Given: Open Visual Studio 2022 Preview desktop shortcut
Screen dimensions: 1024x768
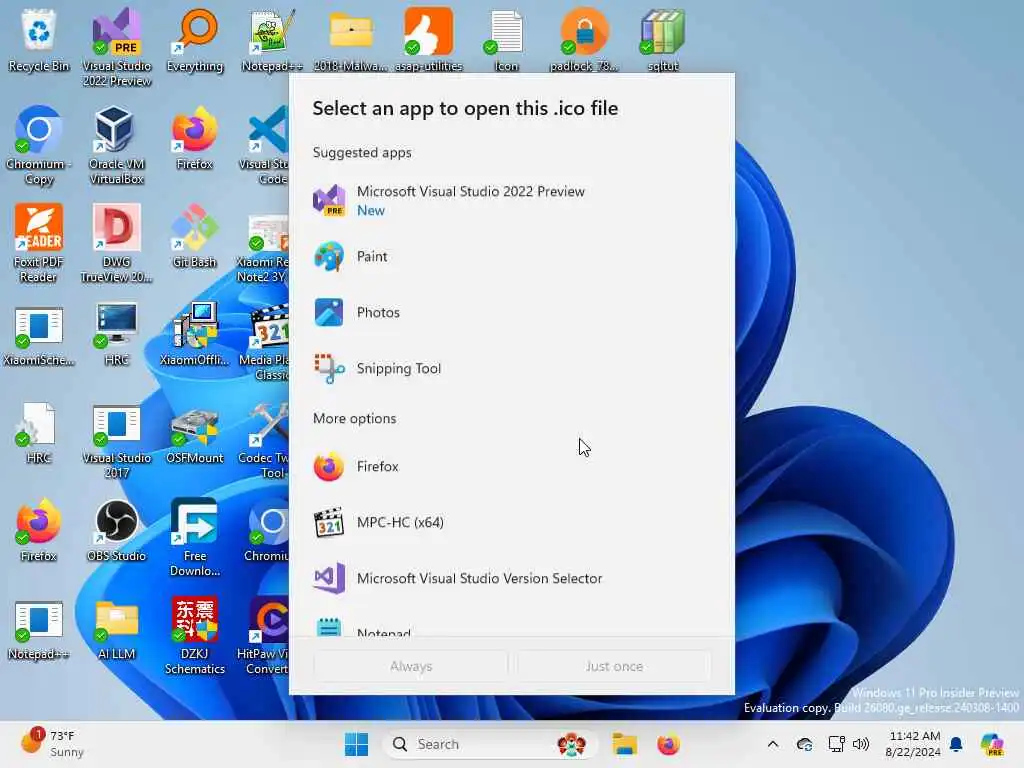Looking at the screenshot, I should coord(116,47).
